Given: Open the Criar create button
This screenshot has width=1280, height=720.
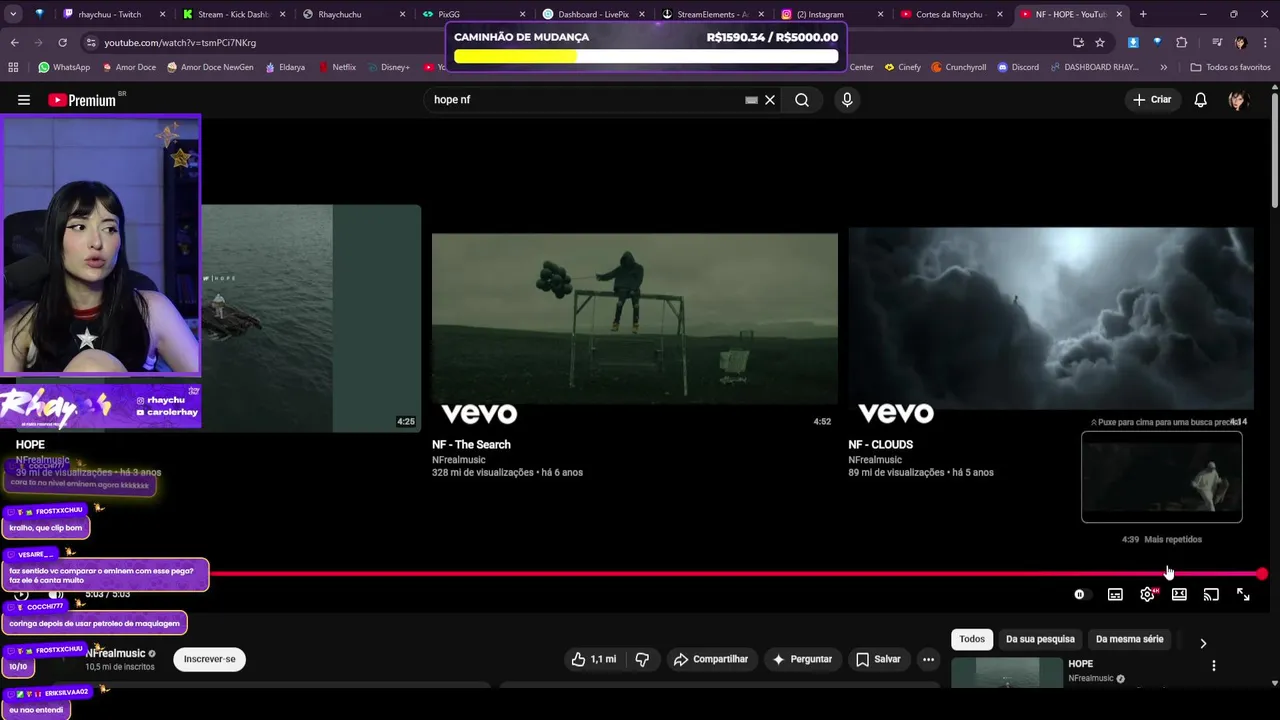Looking at the screenshot, I should tap(1152, 100).
